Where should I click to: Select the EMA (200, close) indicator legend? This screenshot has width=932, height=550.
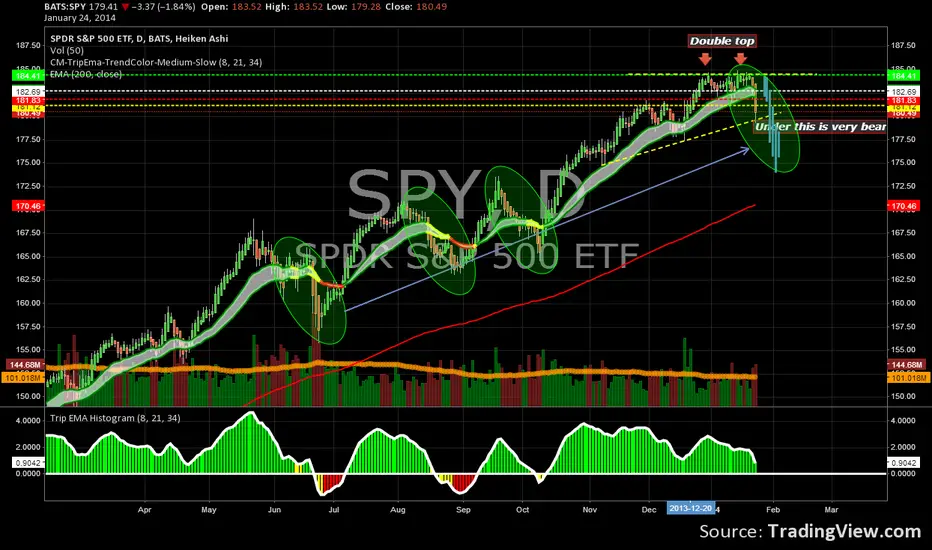(86, 74)
